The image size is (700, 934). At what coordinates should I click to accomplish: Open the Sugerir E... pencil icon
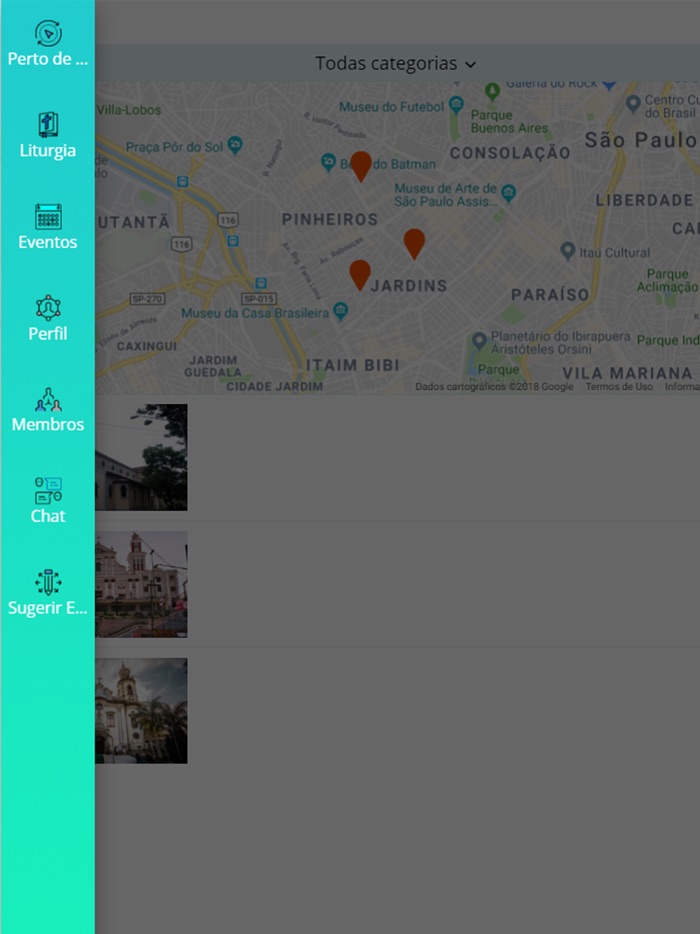[48, 583]
